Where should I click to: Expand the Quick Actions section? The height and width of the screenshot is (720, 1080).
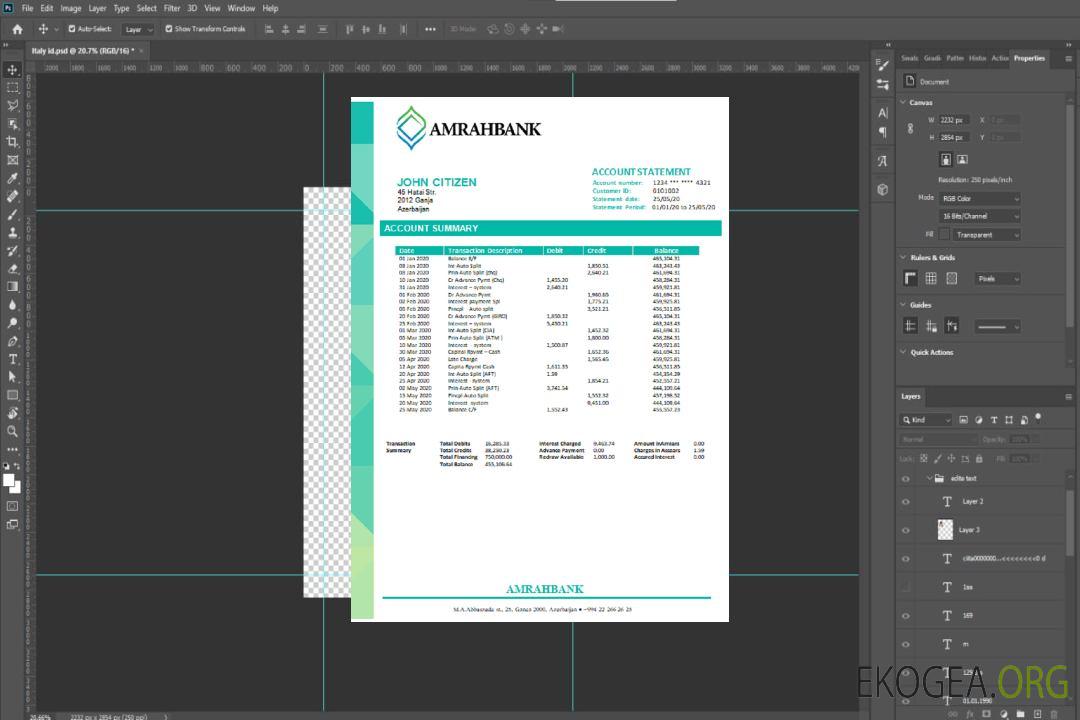pos(903,352)
